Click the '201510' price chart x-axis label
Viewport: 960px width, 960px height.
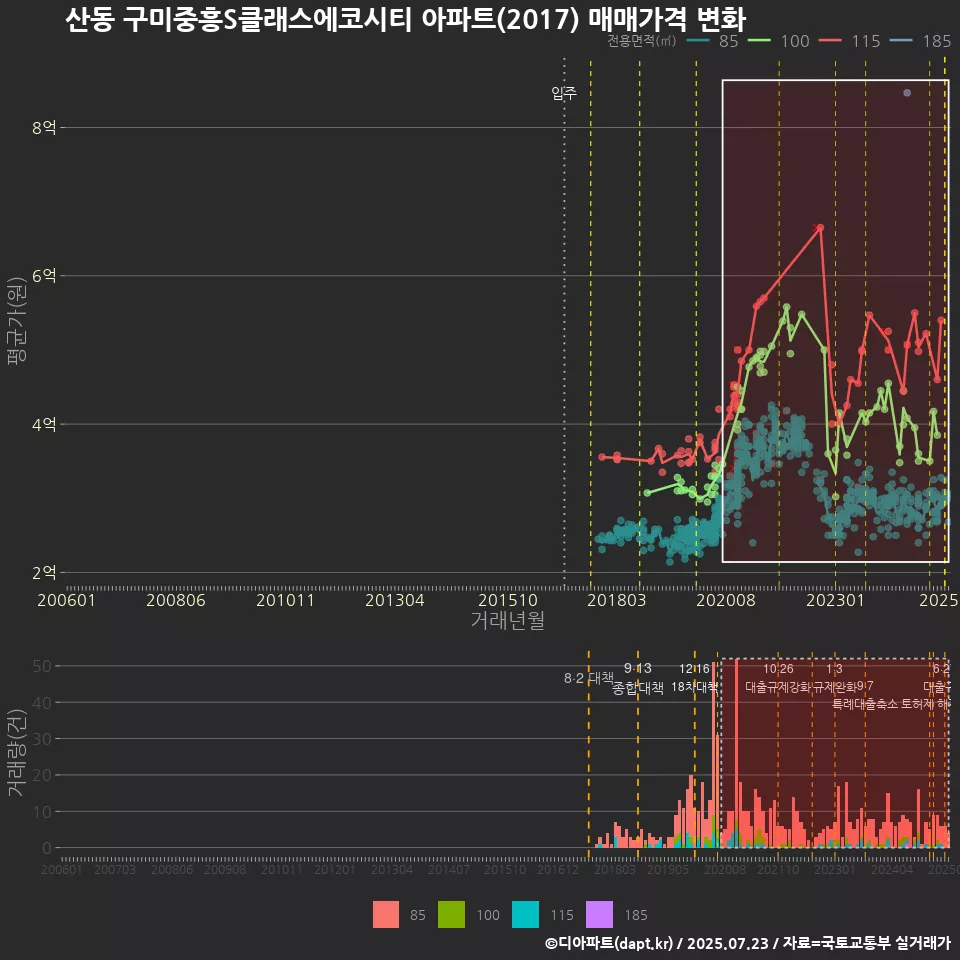[508, 600]
